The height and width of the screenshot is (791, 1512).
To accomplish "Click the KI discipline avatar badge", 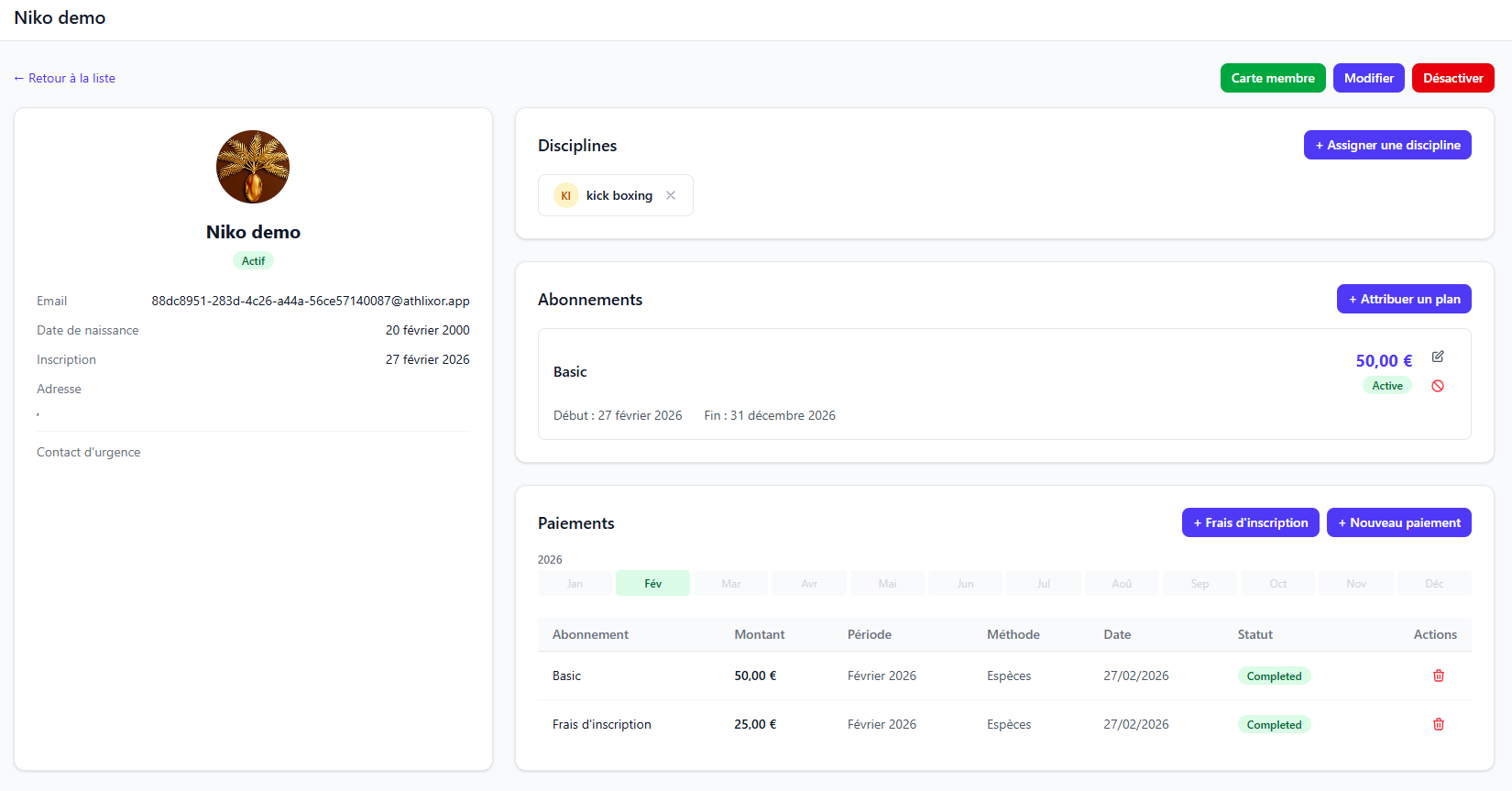I will 565,195.
